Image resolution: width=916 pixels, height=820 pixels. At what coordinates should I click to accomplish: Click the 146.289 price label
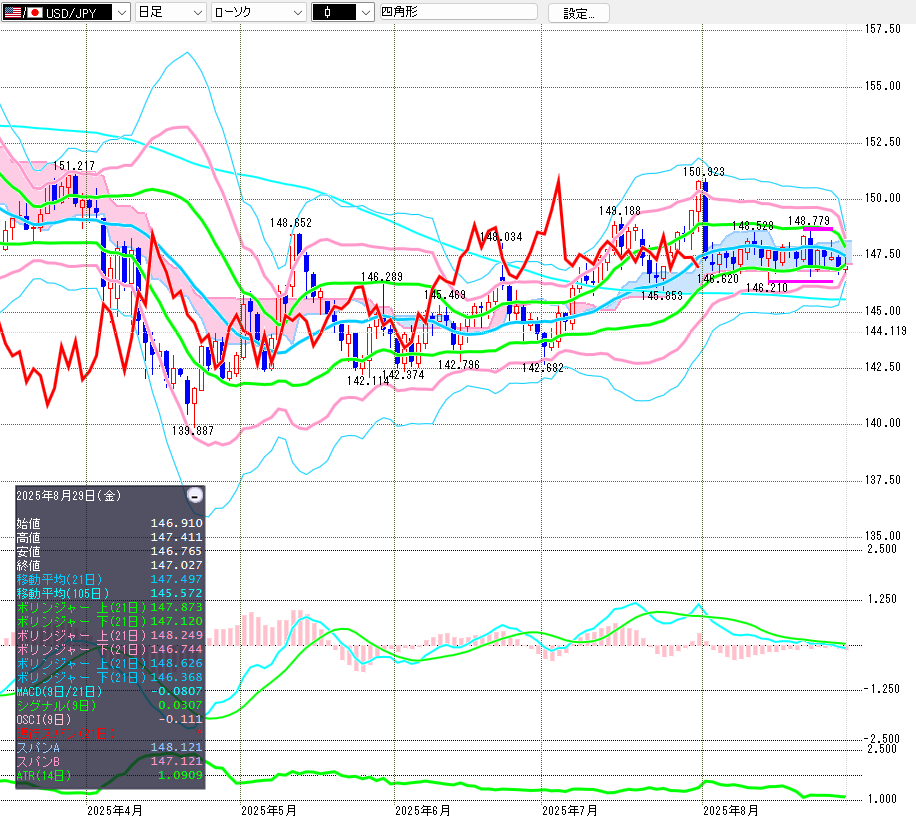coord(381,277)
